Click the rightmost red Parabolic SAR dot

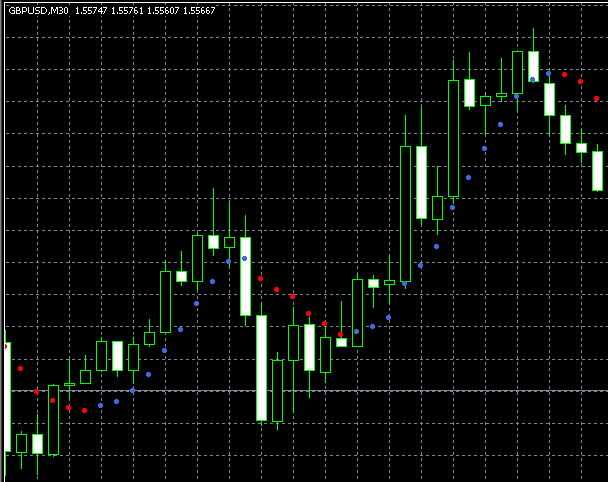[x=596, y=99]
